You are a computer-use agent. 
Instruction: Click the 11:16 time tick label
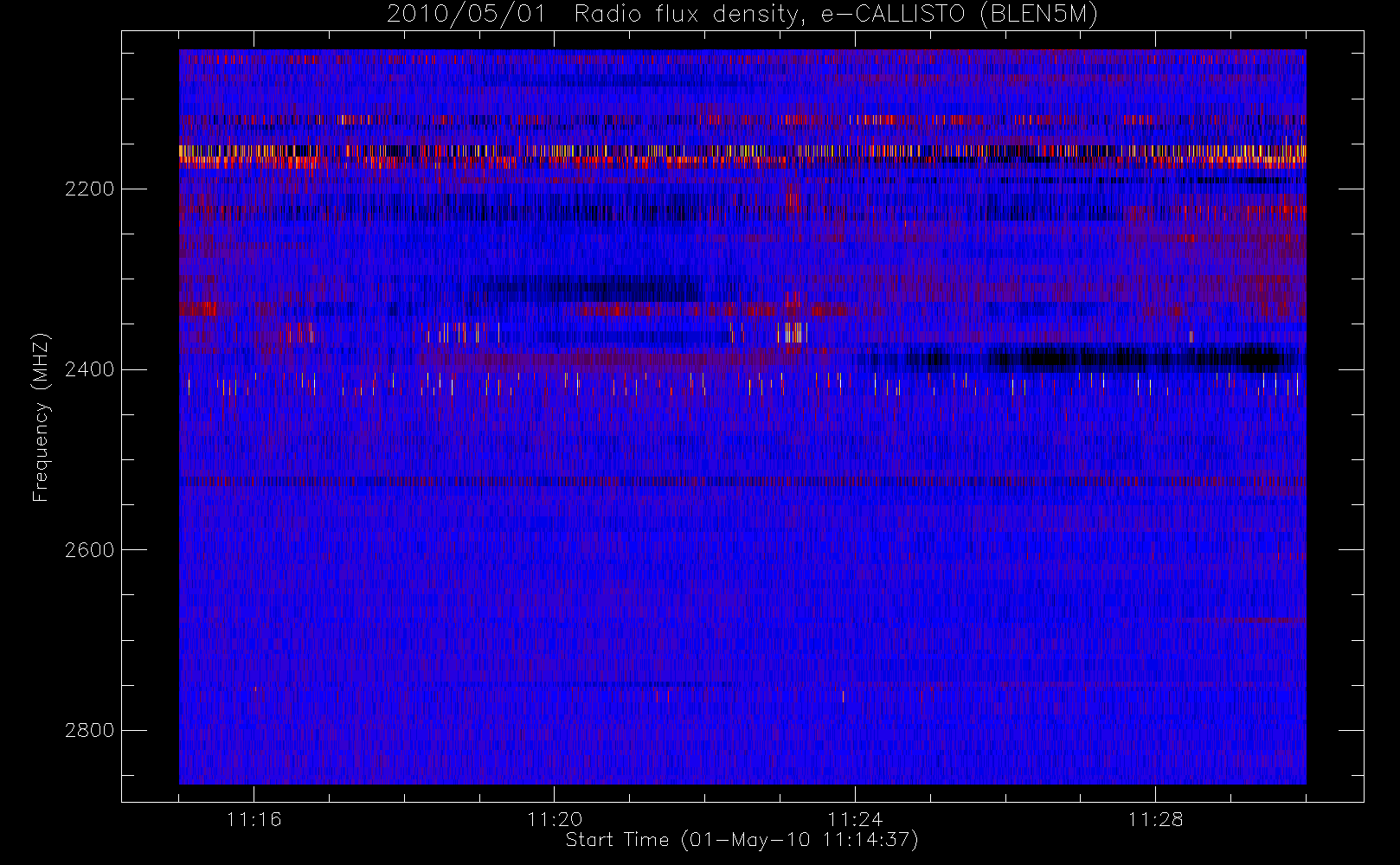(254, 819)
